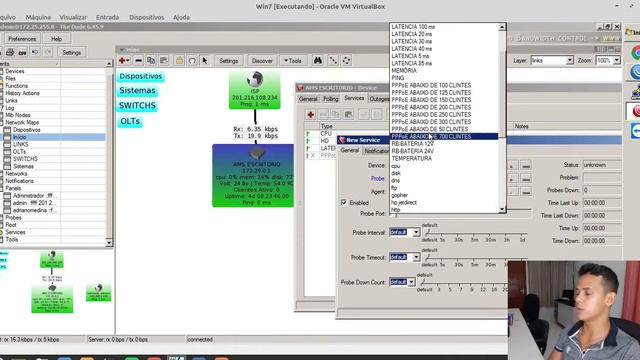
Task: Switch to General tab of Device window
Action: pyautogui.click(x=308, y=99)
